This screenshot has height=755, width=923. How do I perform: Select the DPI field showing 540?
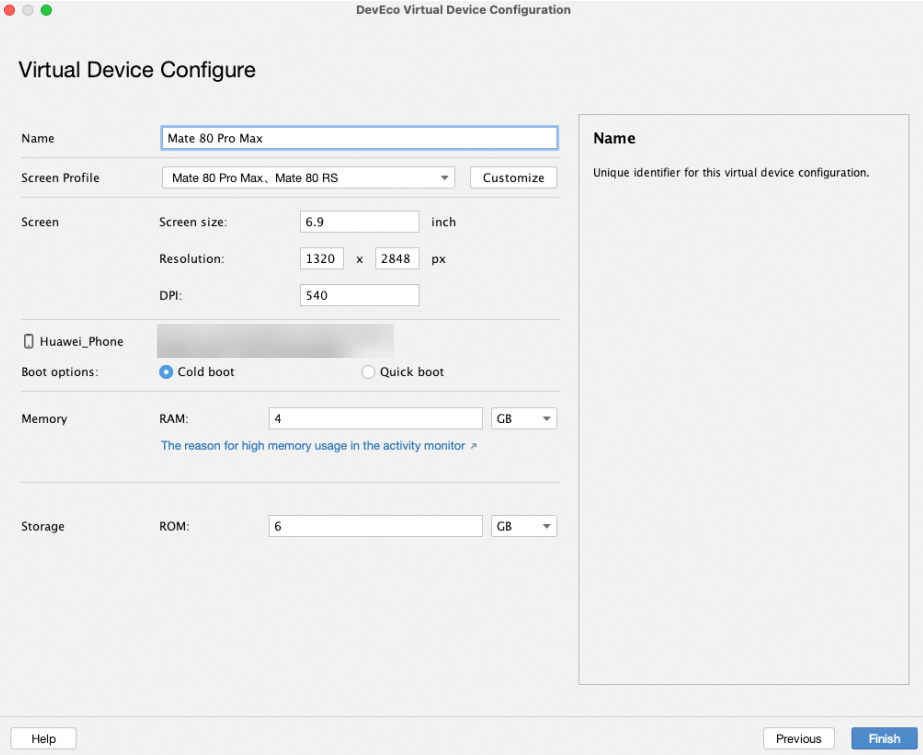click(359, 296)
